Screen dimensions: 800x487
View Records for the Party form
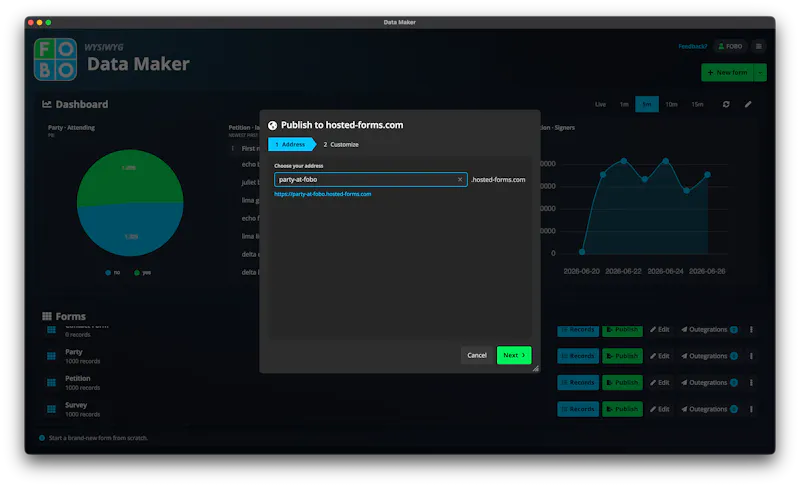coord(578,356)
